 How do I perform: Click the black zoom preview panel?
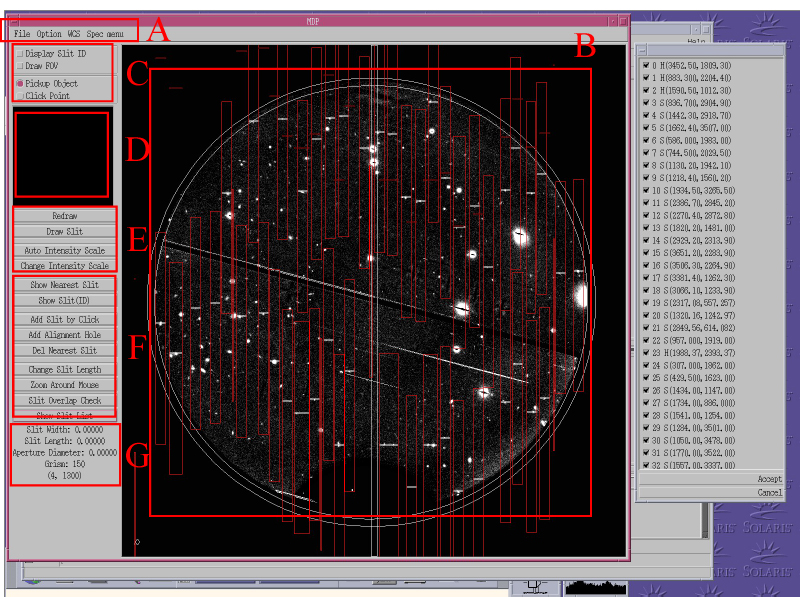[61, 154]
